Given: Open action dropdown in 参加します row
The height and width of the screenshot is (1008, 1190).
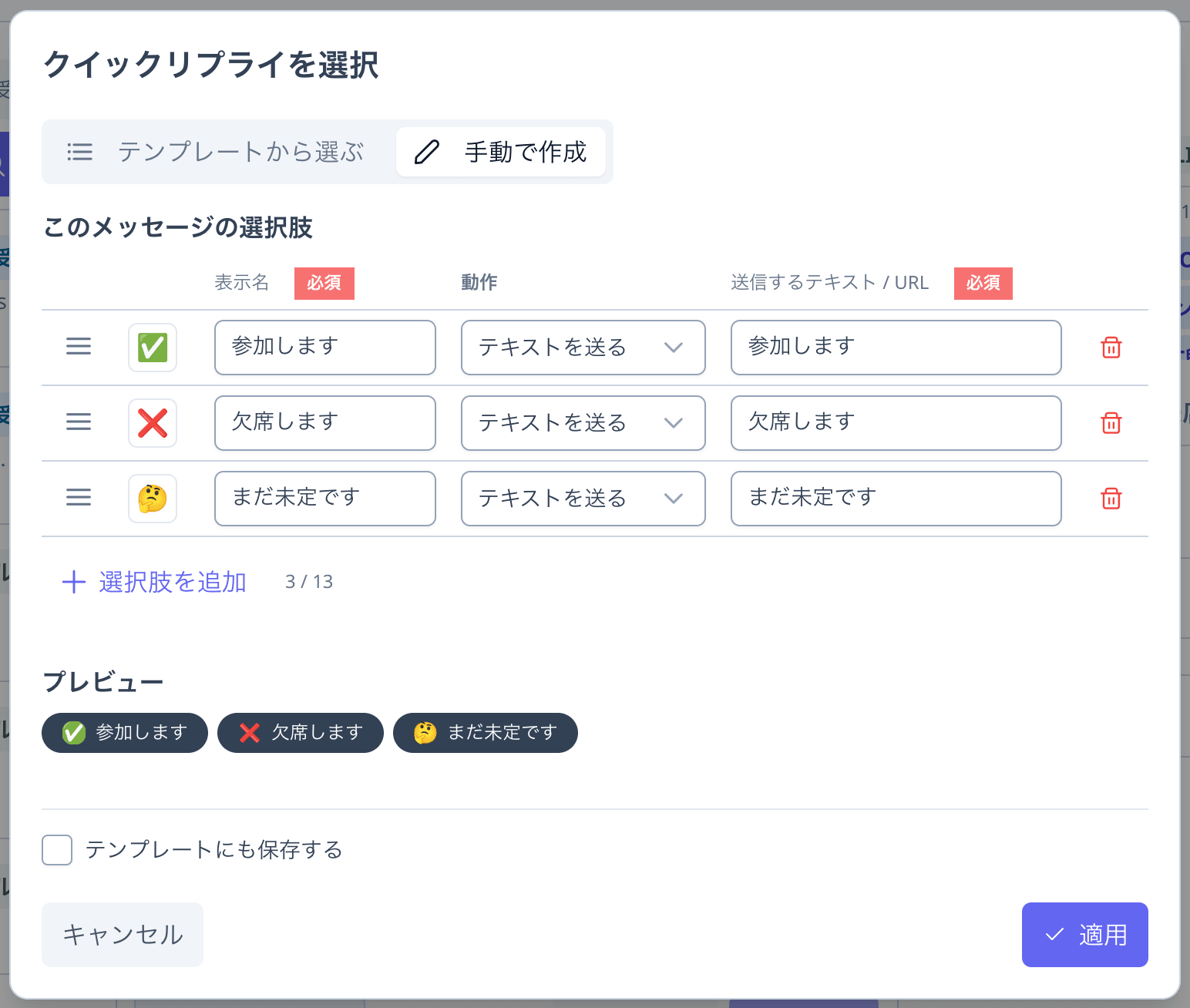Looking at the screenshot, I should coord(583,348).
